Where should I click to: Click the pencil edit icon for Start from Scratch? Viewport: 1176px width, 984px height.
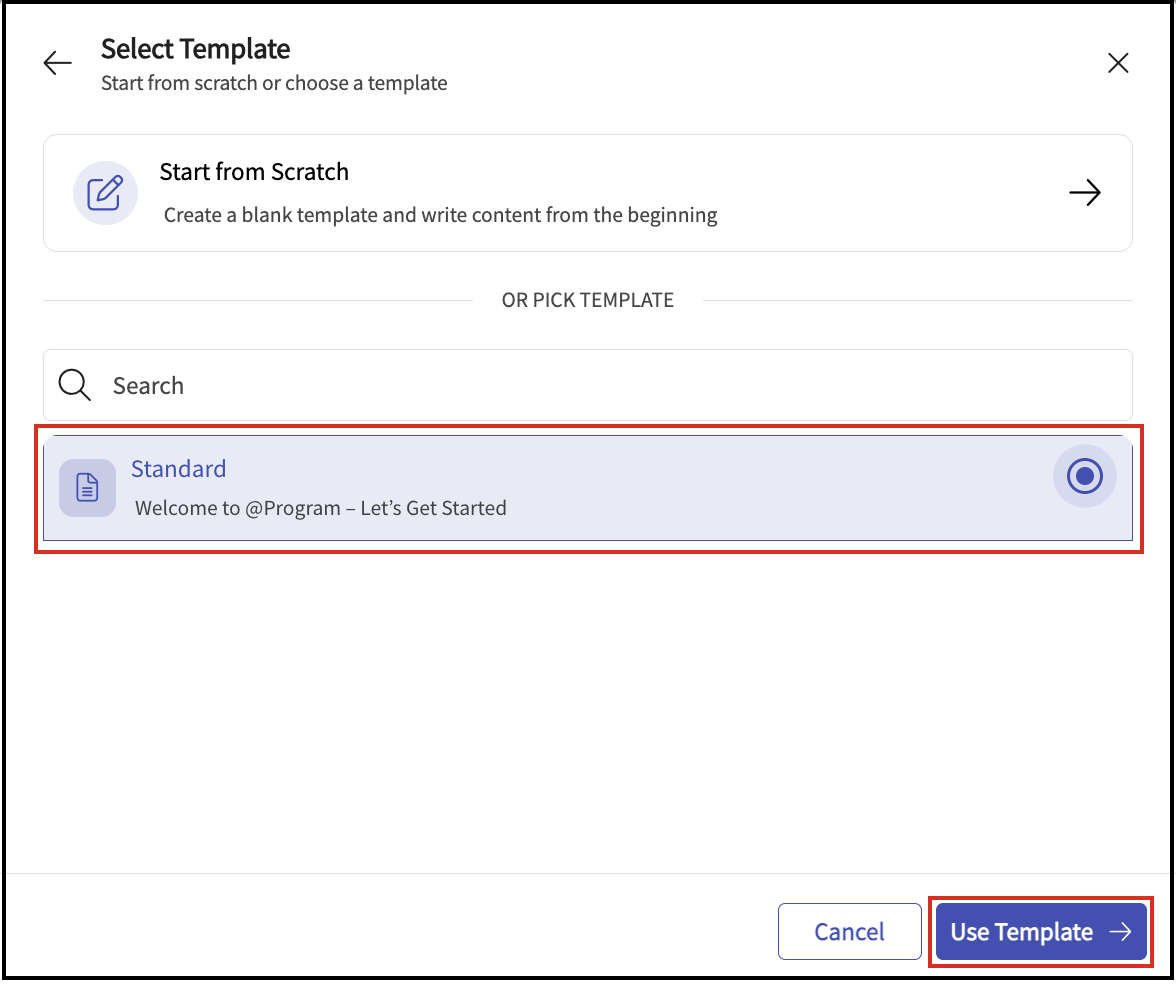pos(105,192)
